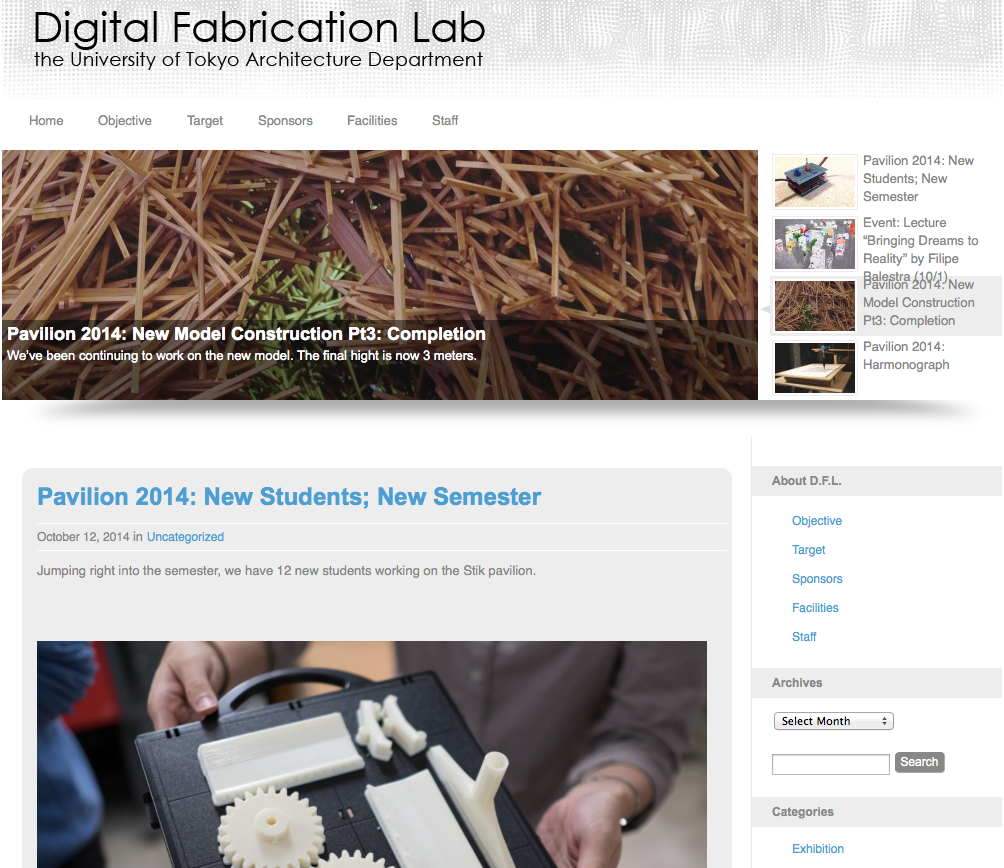Open Sponsors link under About D.F.L.

817,579
